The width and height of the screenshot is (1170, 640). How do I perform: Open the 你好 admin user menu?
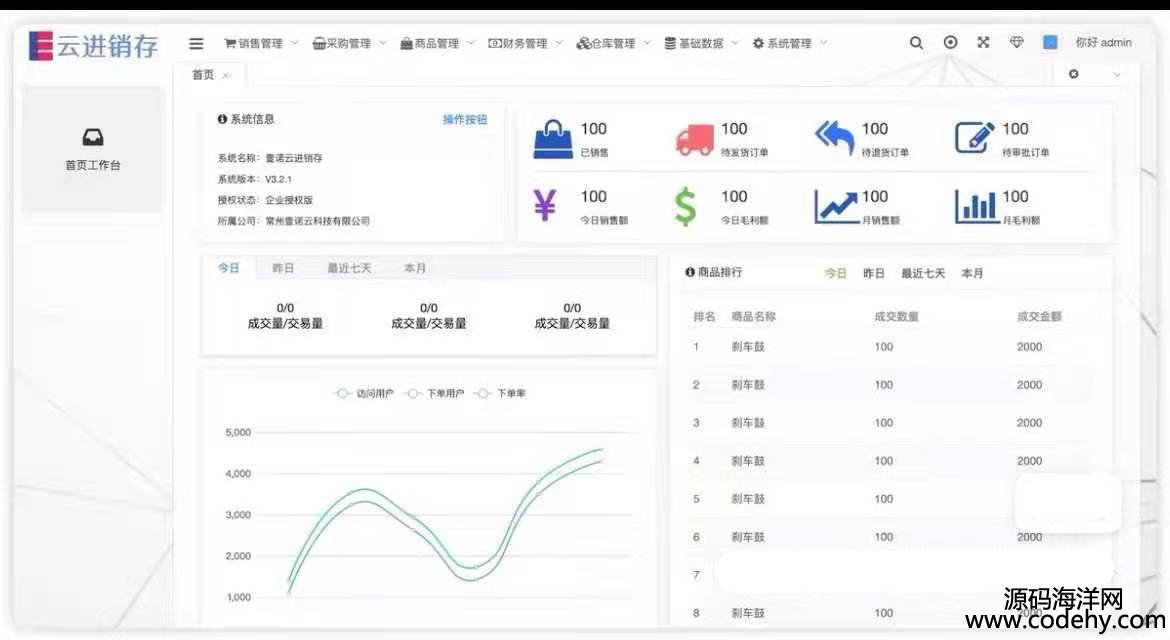click(x=1103, y=43)
